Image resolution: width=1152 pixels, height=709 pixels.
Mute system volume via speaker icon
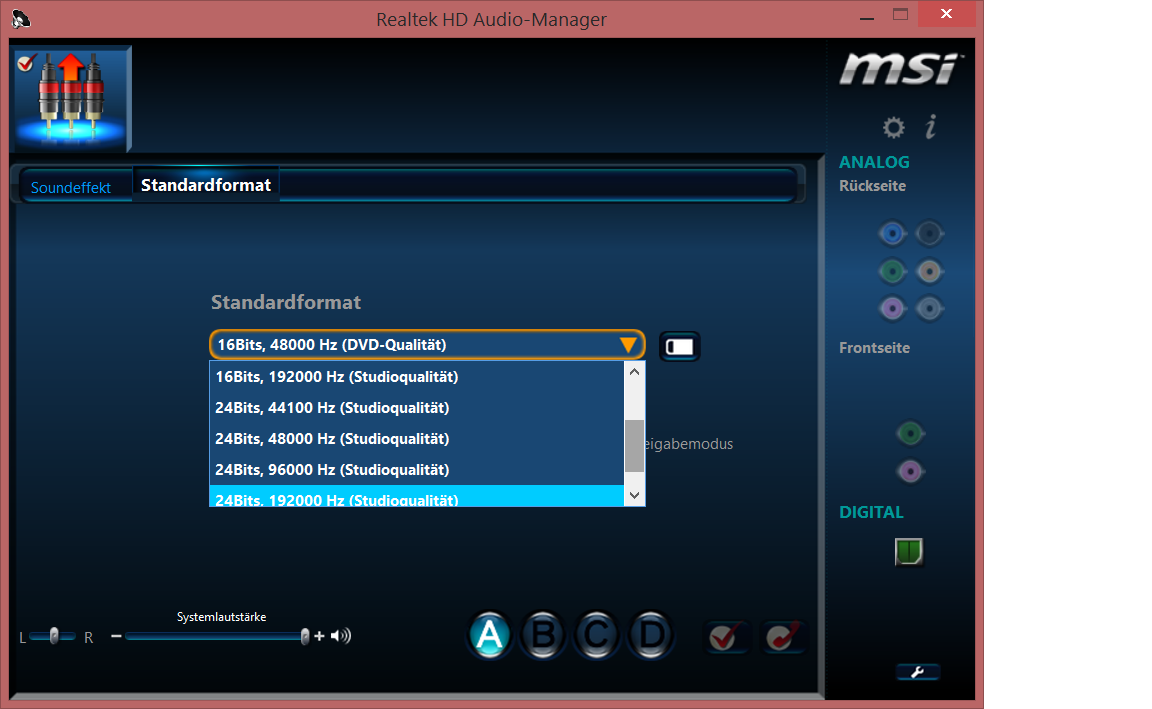coord(341,636)
